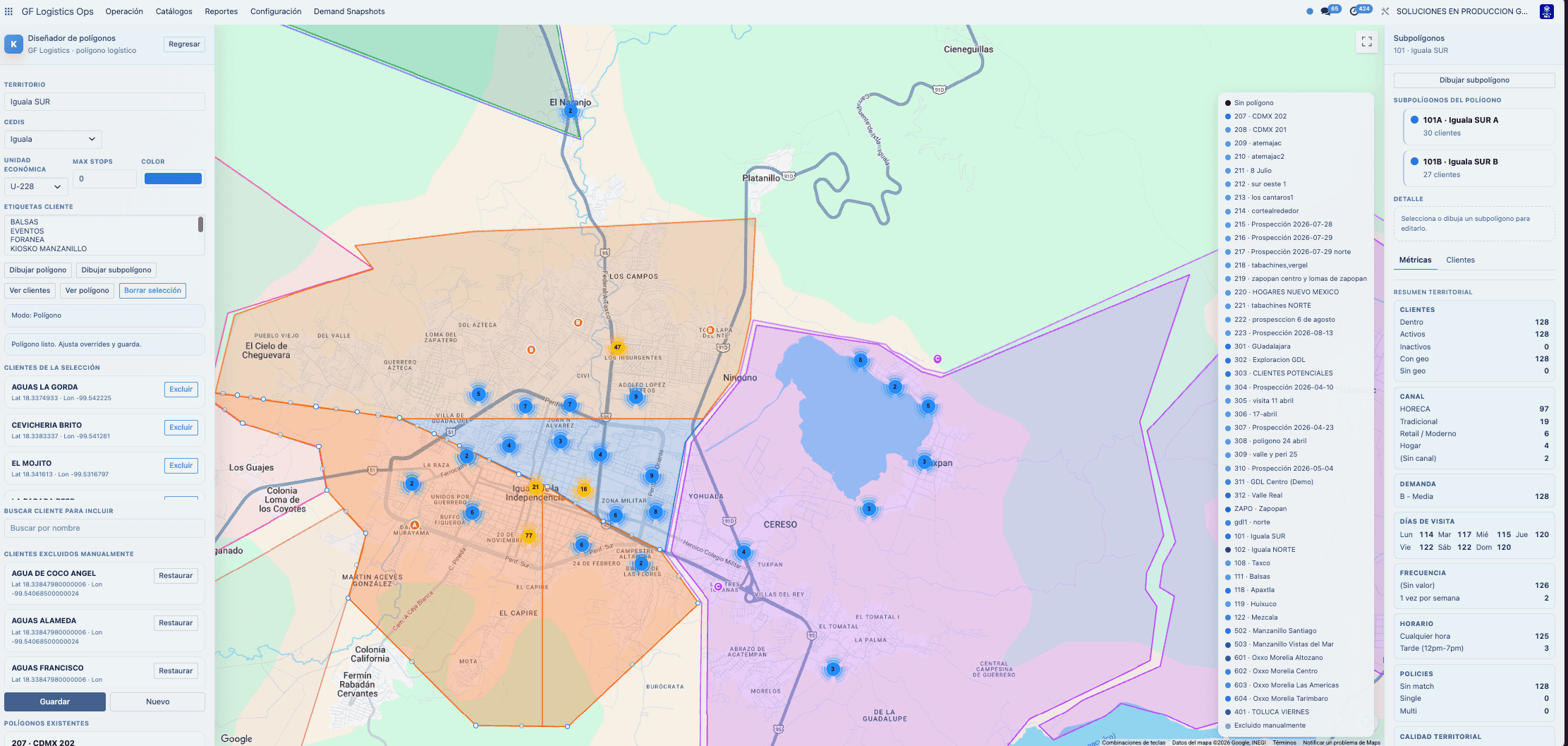
Task: Click the Guardar button
Action: [x=55, y=702]
